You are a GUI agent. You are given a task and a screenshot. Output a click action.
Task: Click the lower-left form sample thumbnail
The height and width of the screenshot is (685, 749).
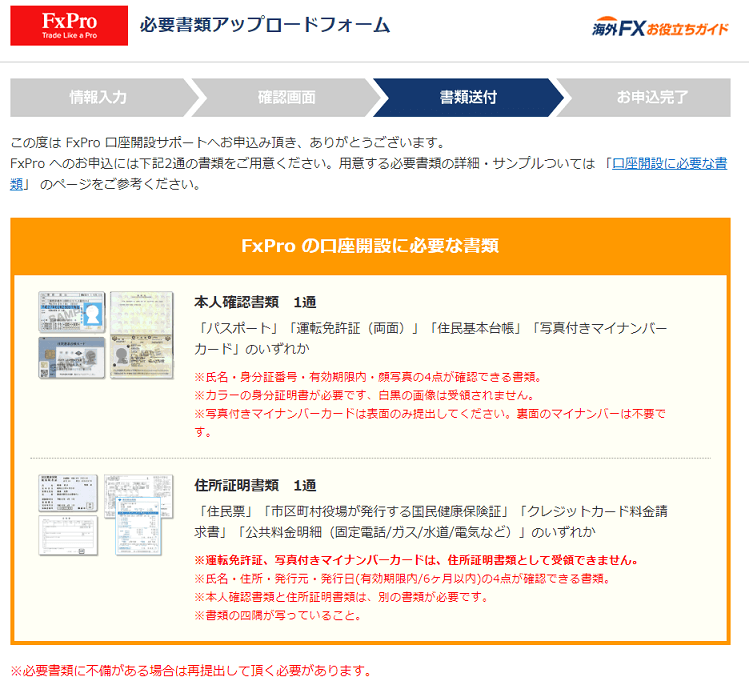(68, 535)
